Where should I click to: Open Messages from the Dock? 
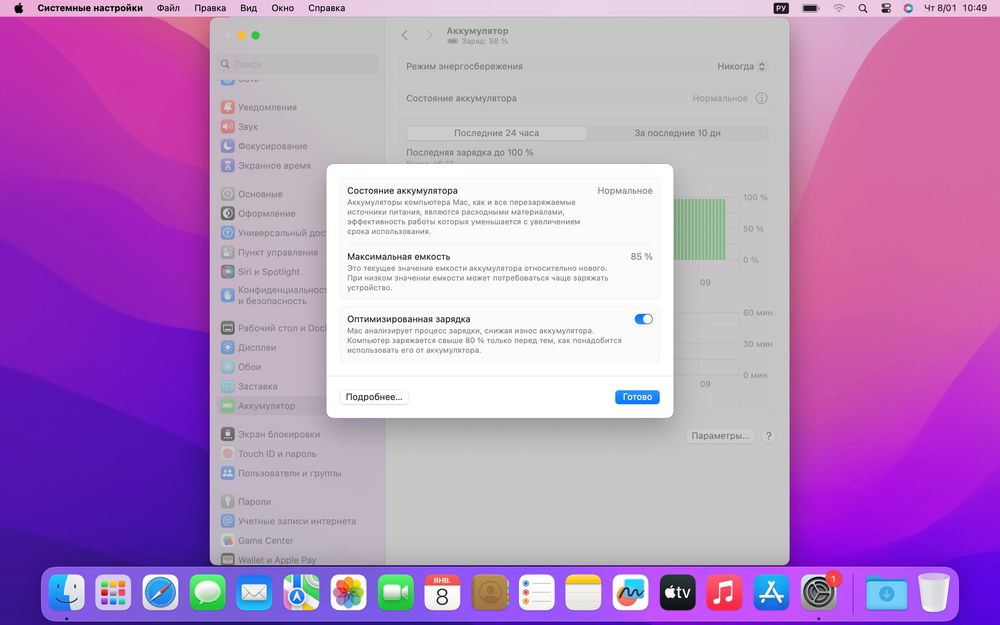[x=207, y=592]
